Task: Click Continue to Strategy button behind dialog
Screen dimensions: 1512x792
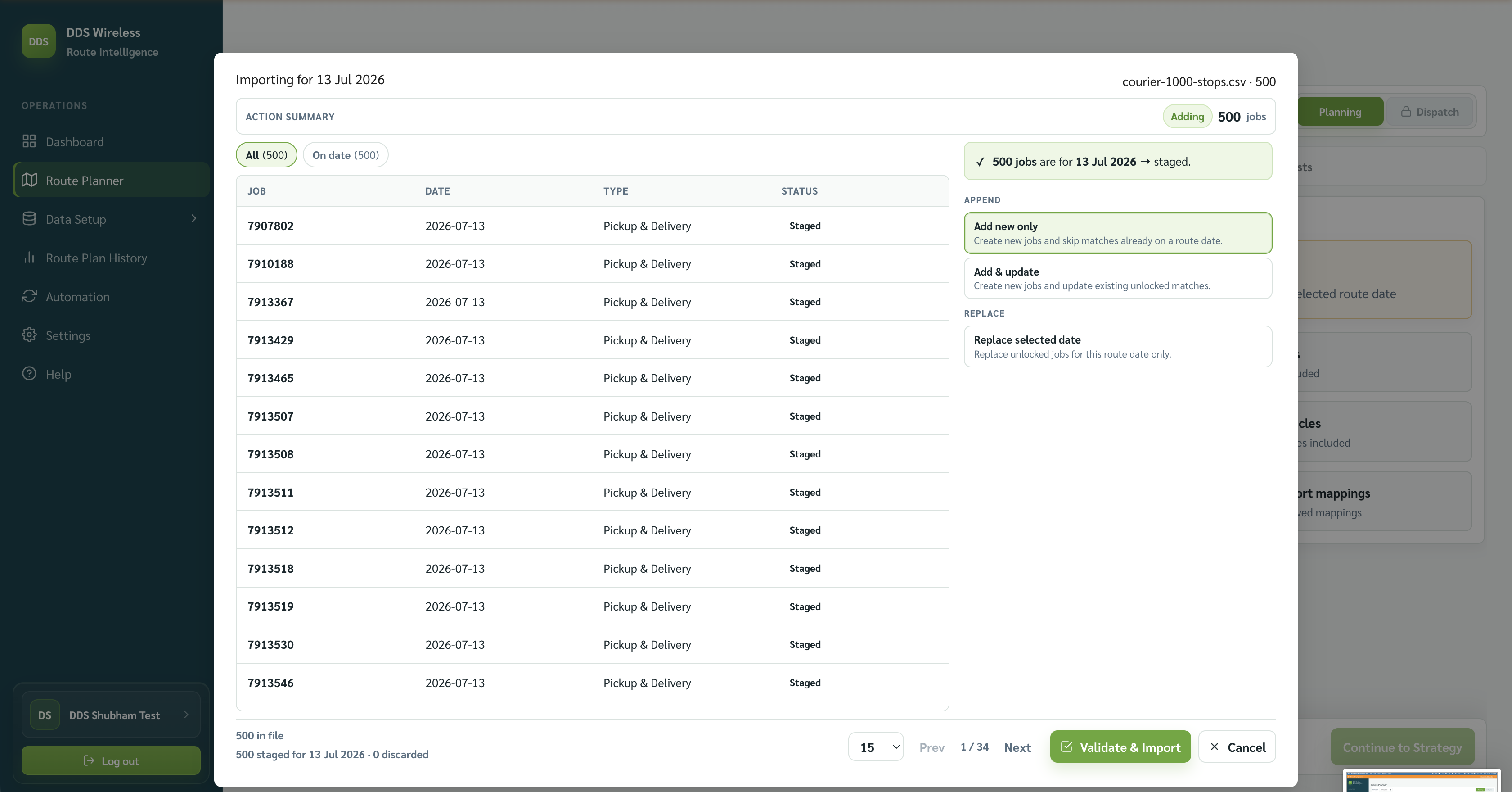Action: 1402,747
